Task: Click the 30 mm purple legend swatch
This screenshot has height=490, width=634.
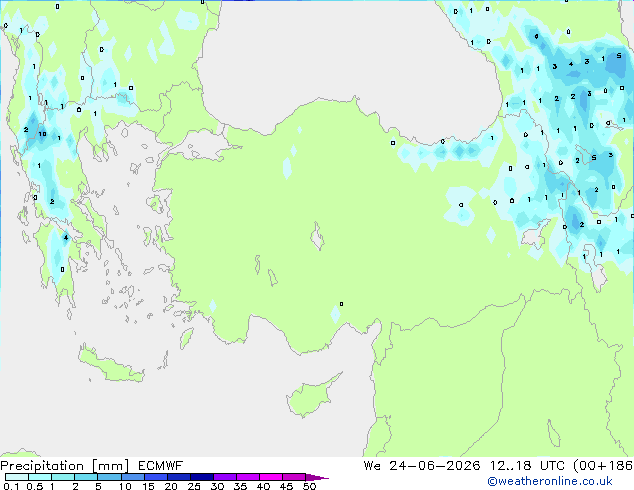Action: pyautogui.click(x=225, y=477)
